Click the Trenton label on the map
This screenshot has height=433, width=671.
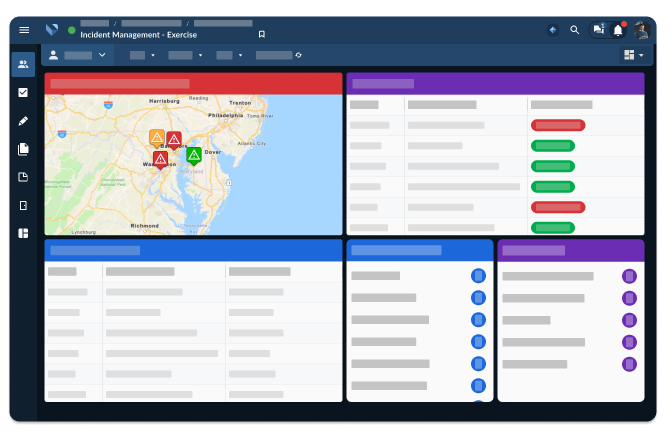tap(240, 103)
